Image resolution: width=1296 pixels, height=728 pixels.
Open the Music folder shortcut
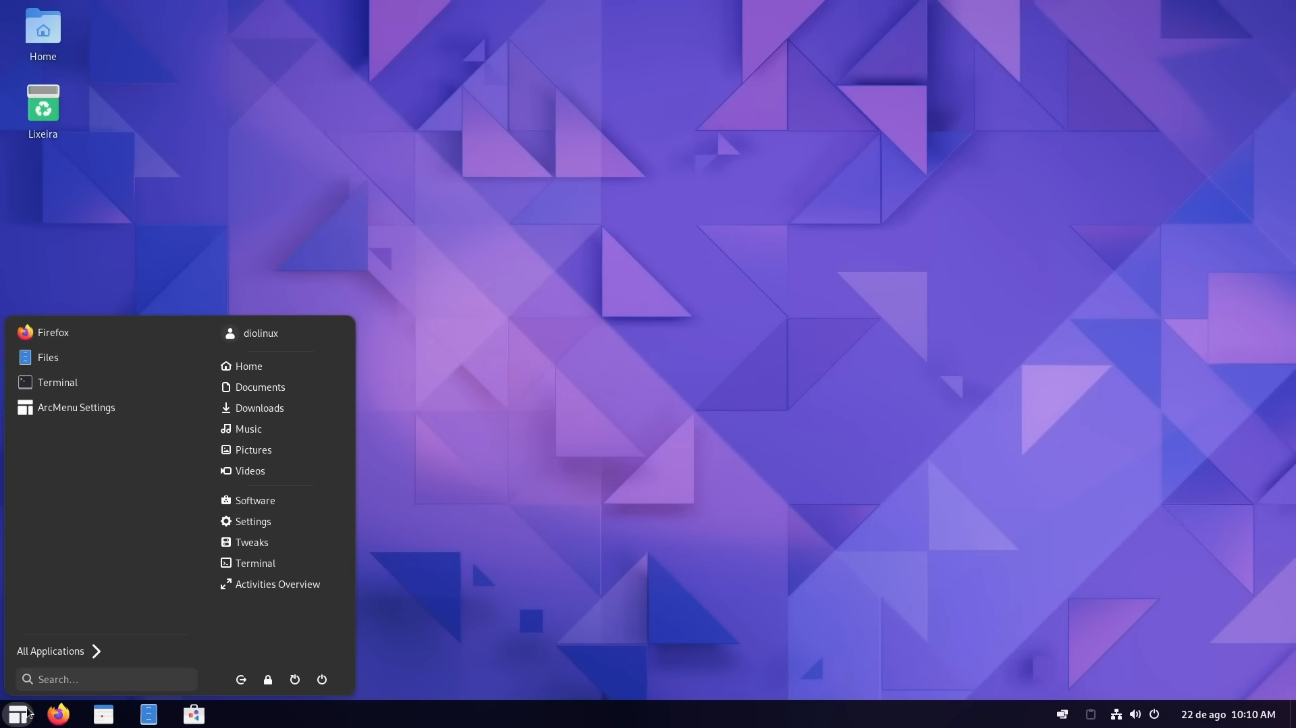click(x=247, y=429)
